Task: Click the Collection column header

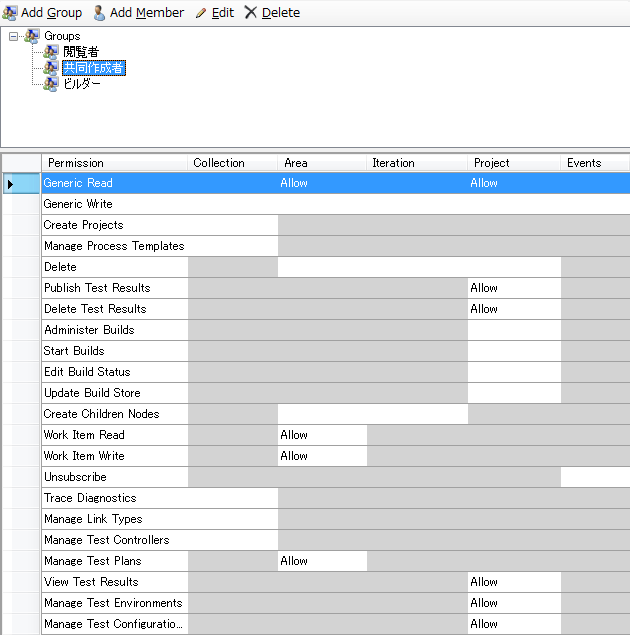Action: coord(233,163)
